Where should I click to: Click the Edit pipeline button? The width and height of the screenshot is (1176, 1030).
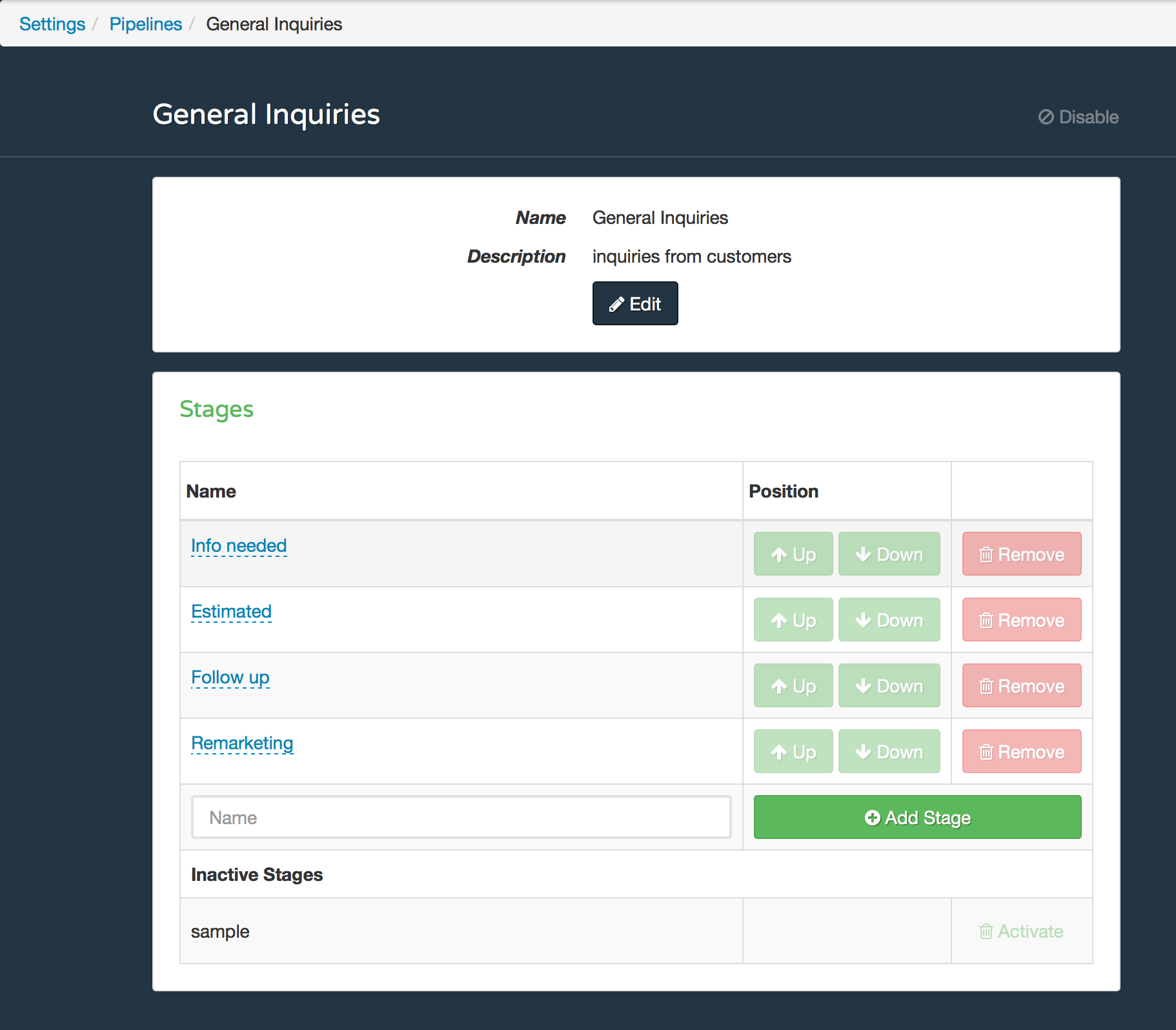635,303
